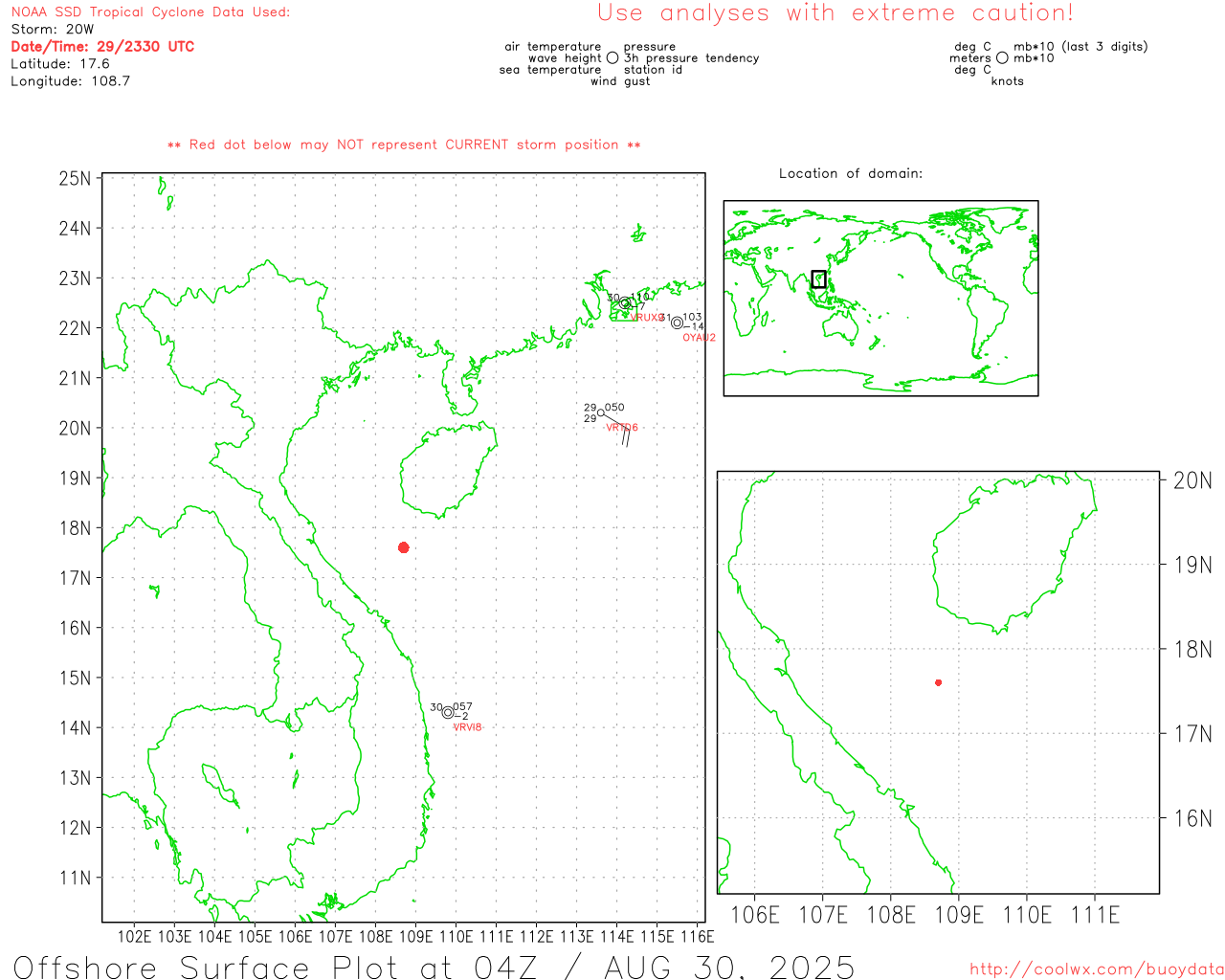Click the '109E' label under main map
This screenshot has height=980, width=1225.
click(415, 937)
